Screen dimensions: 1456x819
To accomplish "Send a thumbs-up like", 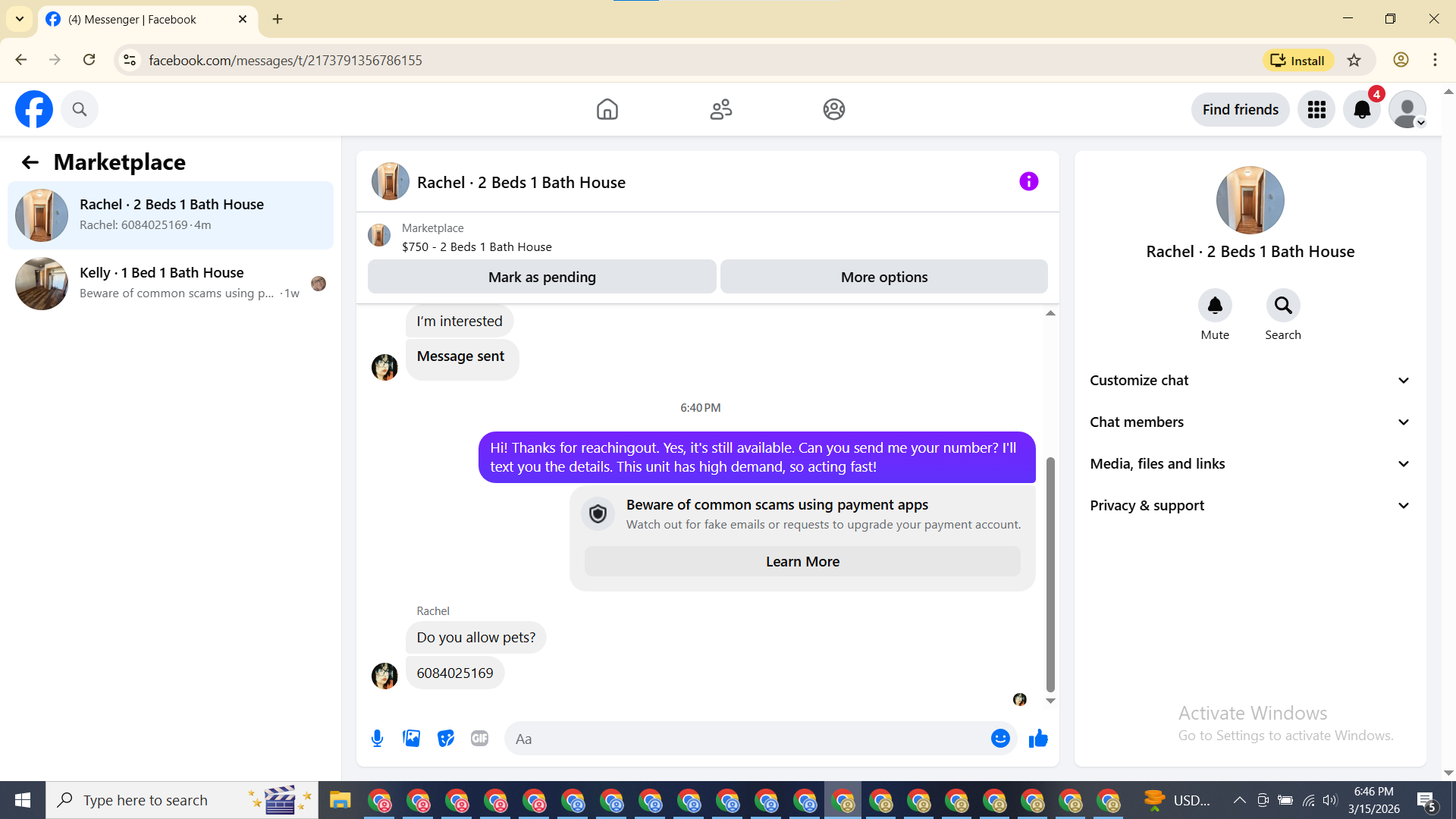I will (1038, 739).
